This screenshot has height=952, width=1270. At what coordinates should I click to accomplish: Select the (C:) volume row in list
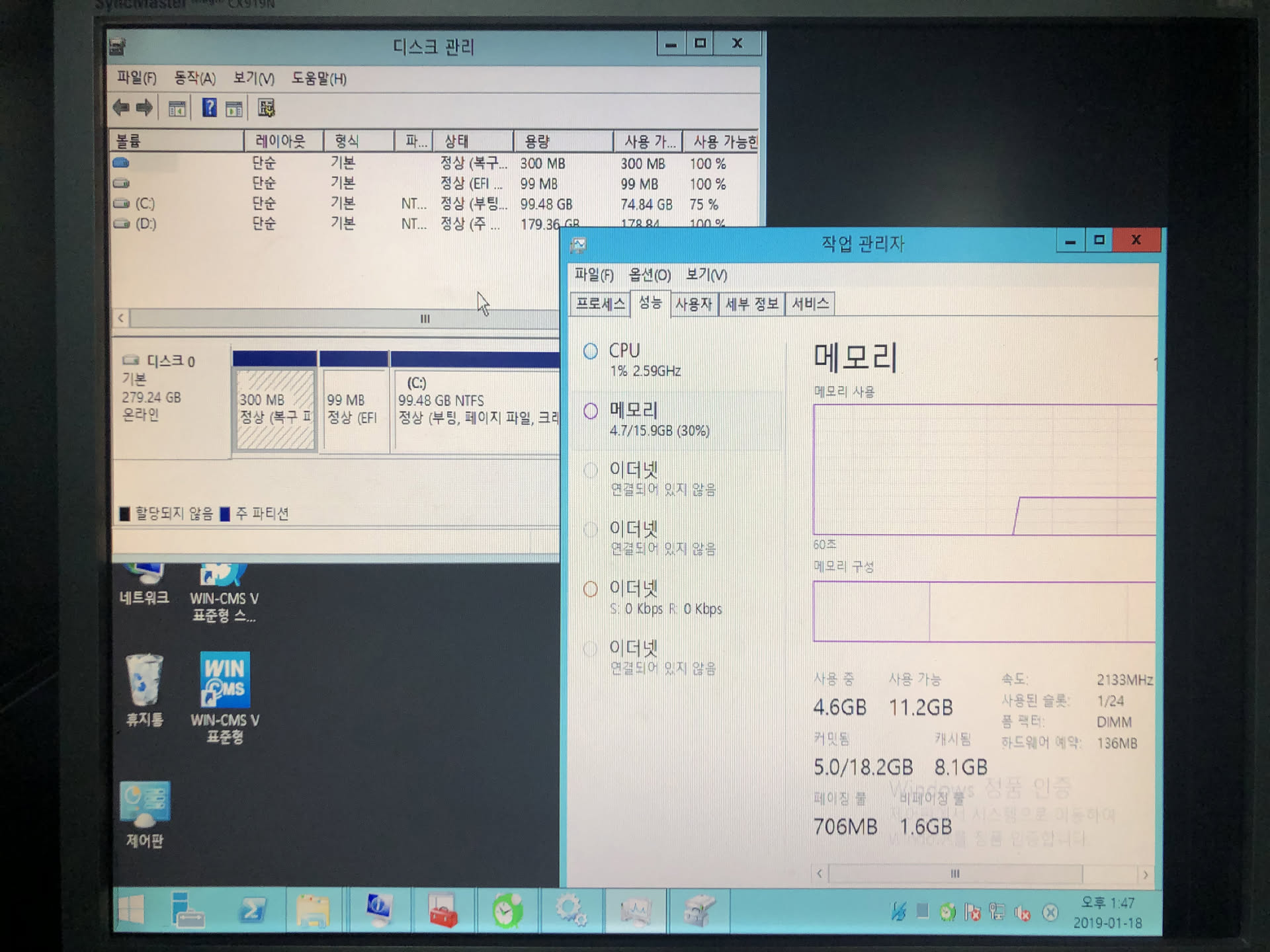pos(145,204)
